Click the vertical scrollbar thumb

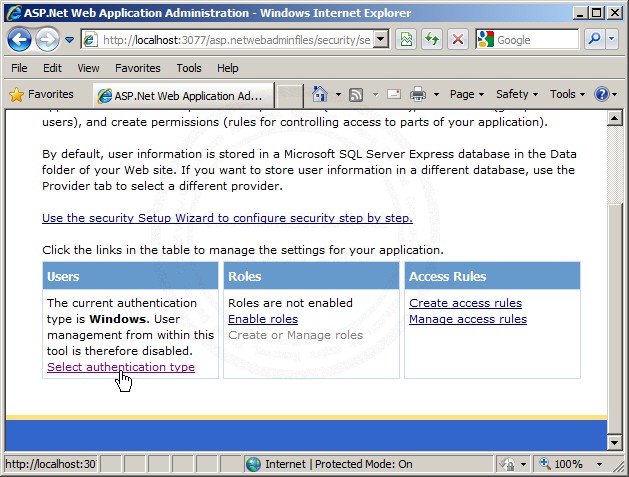coord(615,319)
